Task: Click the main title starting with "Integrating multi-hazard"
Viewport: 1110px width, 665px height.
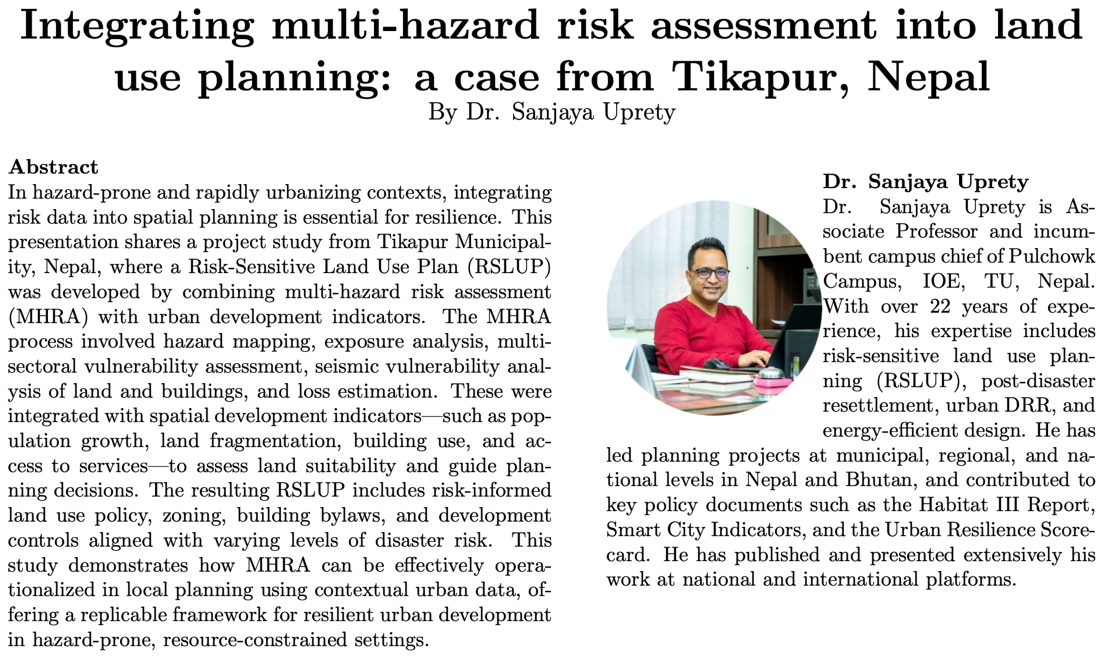Action: click(x=552, y=48)
